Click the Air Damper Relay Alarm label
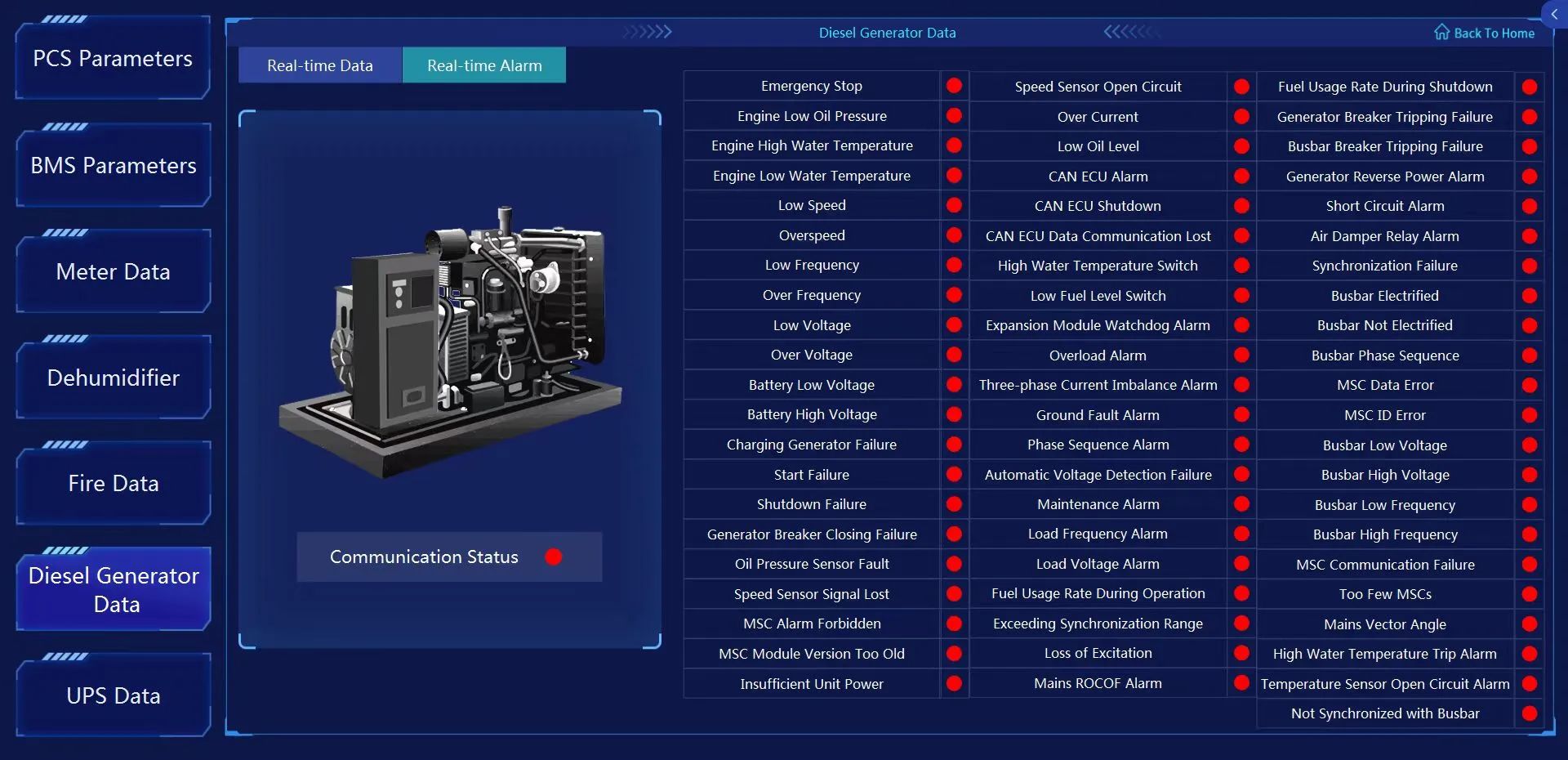Viewport: 1568px width, 760px height. tap(1385, 236)
